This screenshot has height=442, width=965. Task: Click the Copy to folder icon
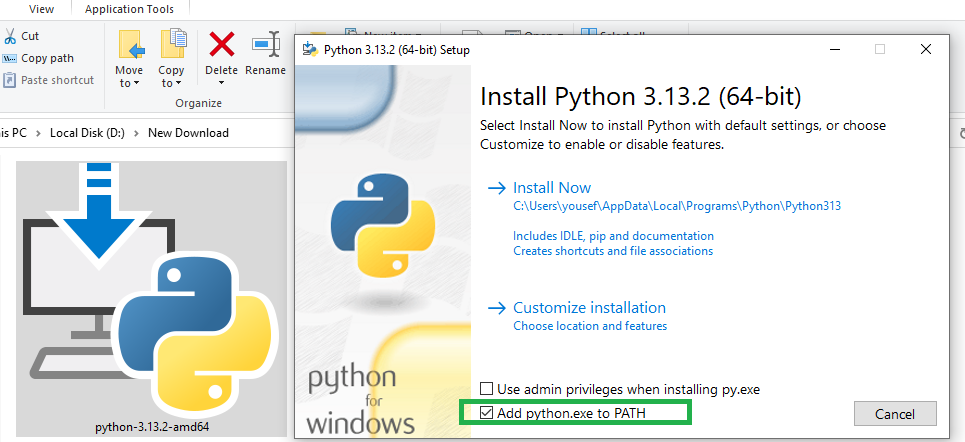[x=173, y=44]
